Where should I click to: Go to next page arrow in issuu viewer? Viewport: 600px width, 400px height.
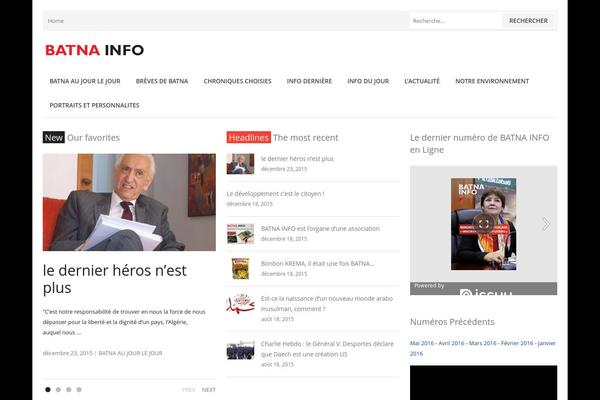(x=546, y=224)
